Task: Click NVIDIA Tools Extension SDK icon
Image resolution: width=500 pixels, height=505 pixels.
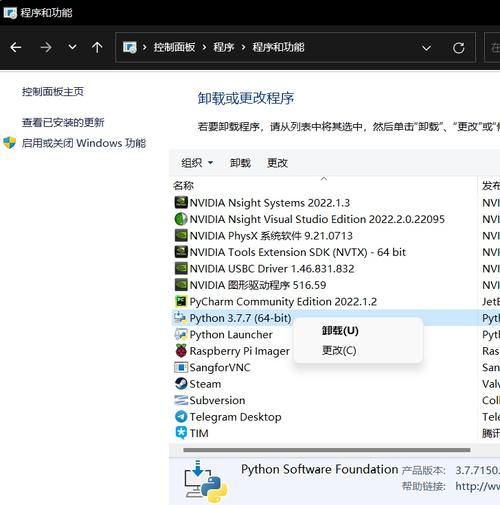Action: click(181, 252)
